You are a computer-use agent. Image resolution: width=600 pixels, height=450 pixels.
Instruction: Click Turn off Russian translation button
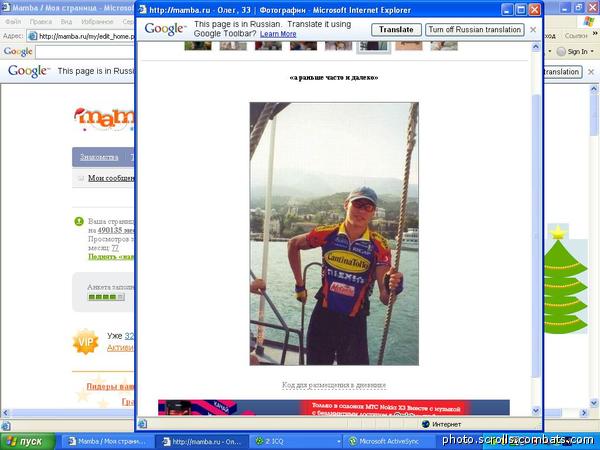tap(474, 30)
